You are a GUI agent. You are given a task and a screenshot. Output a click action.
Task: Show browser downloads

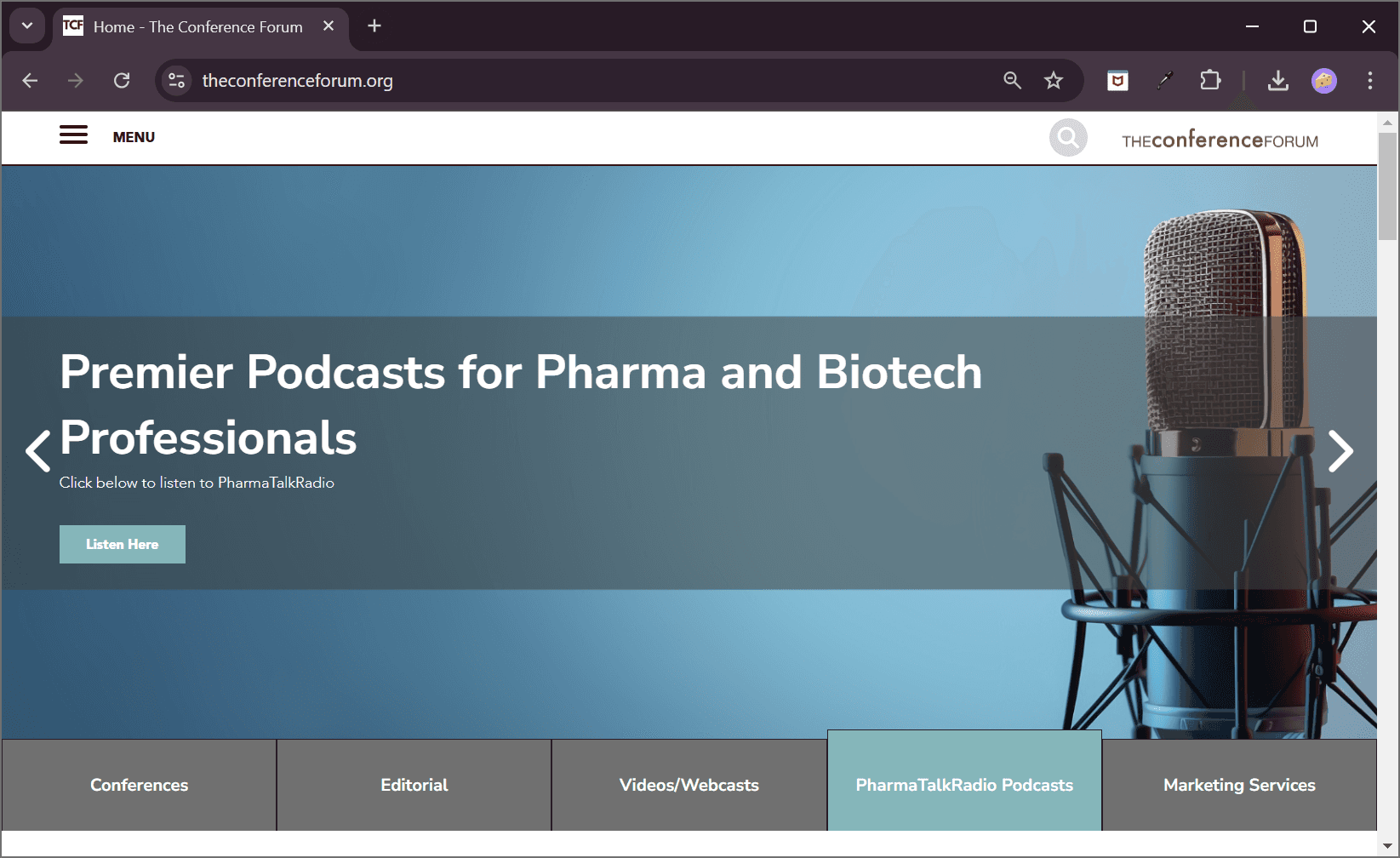click(x=1277, y=81)
